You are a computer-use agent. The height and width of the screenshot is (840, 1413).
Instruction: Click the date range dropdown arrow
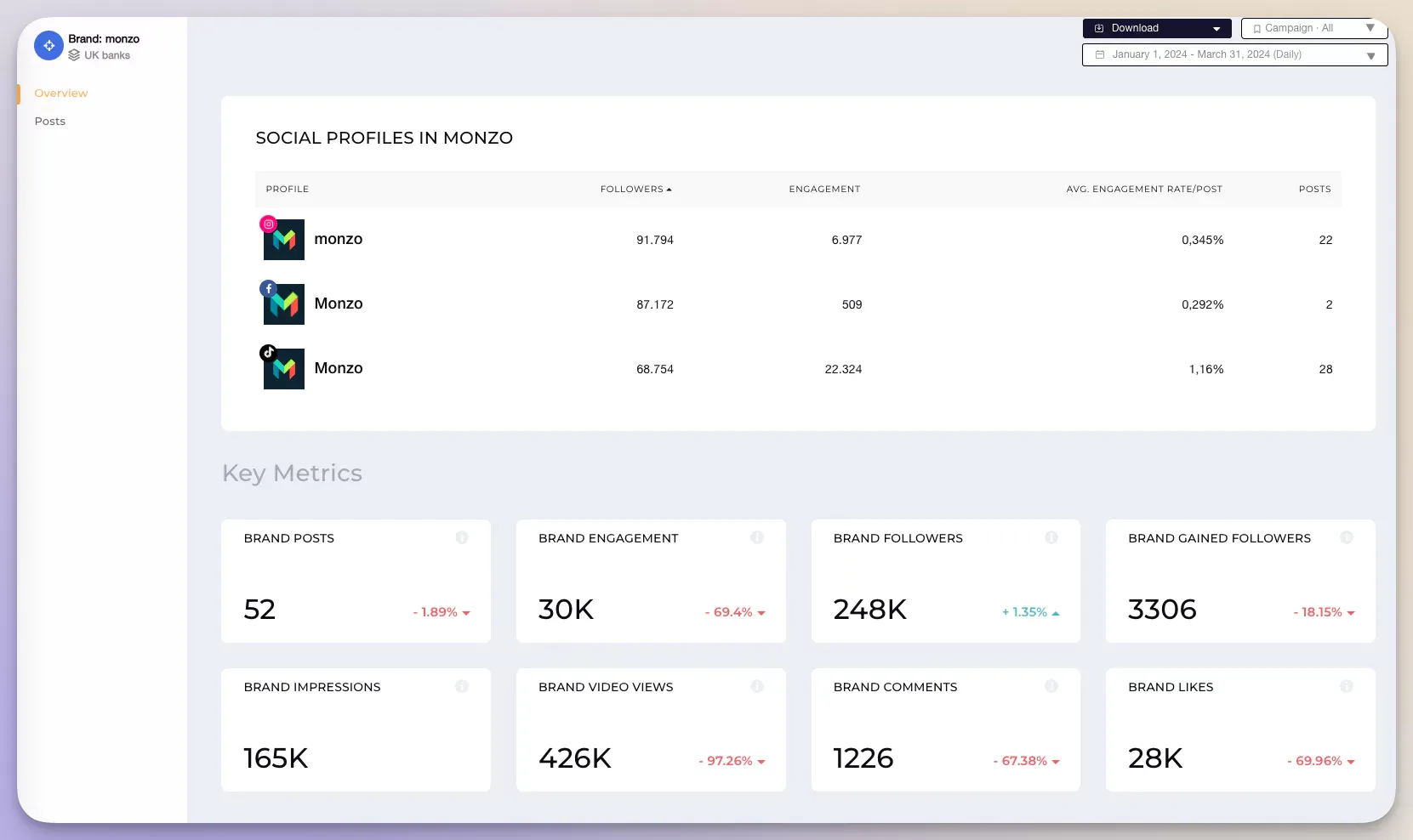[1370, 56]
